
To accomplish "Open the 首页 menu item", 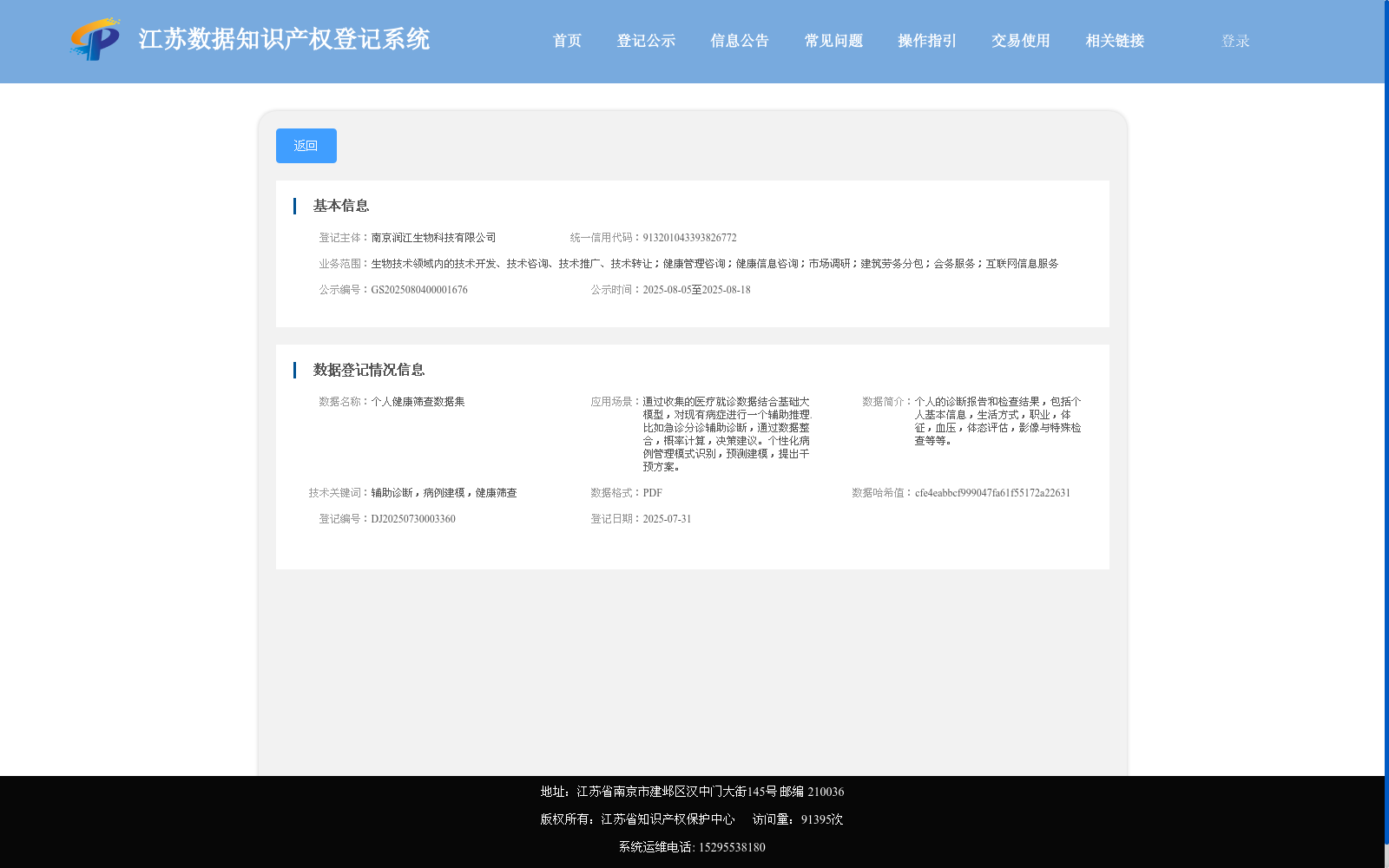I will [568, 41].
